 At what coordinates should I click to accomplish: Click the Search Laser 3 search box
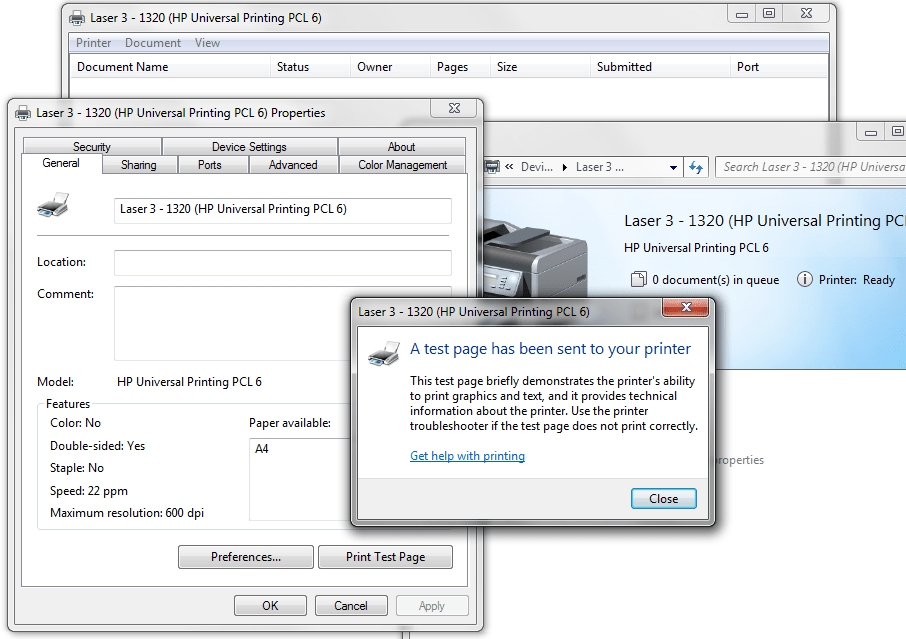pos(811,167)
